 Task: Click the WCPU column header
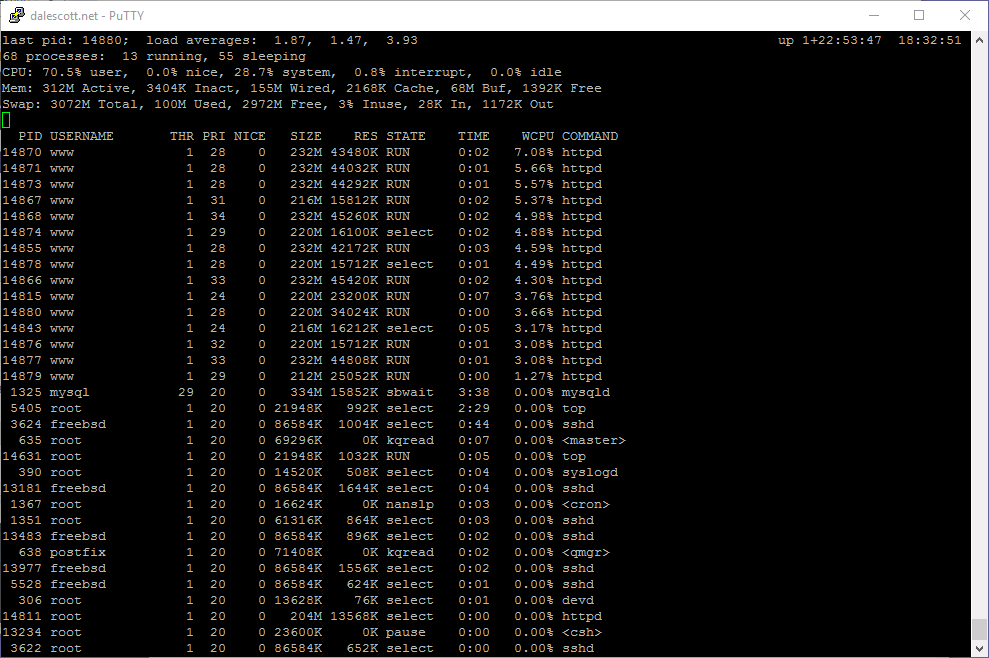(538, 136)
